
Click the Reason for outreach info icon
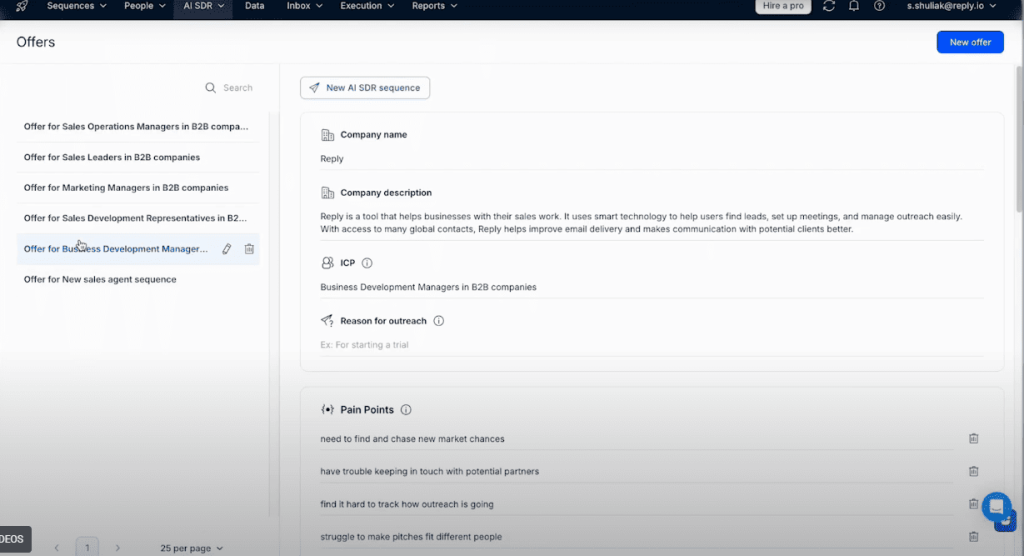click(x=439, y=321)
